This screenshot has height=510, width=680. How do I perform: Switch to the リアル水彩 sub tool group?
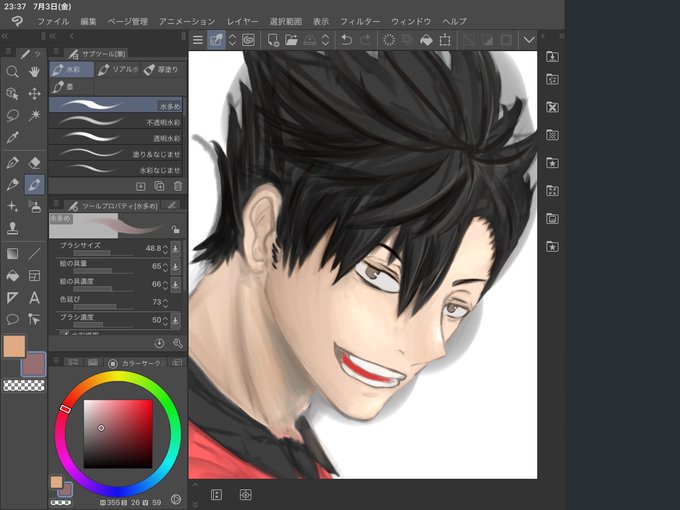(x=117, y=69)
